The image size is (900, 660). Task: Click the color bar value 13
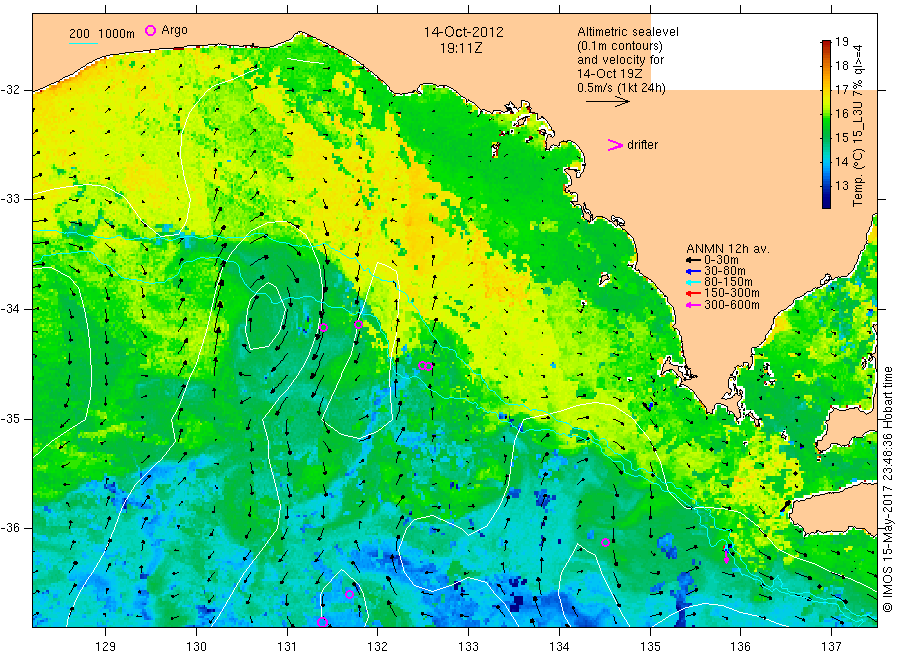coord(841,185)
